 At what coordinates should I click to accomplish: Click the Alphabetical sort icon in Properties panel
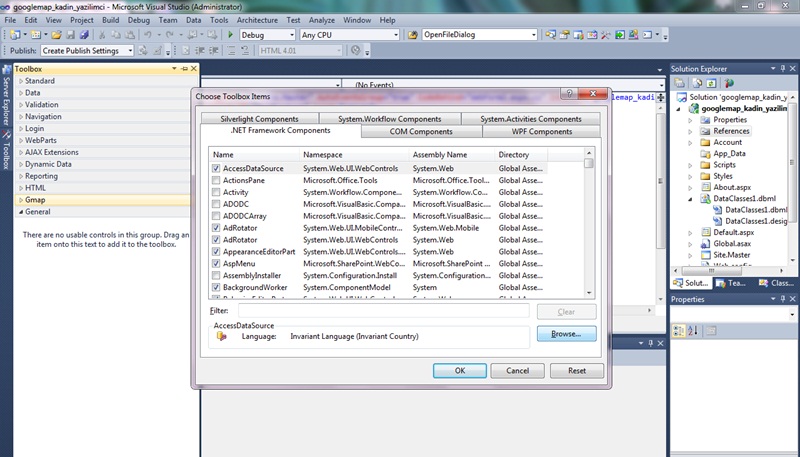pos(693,331)
